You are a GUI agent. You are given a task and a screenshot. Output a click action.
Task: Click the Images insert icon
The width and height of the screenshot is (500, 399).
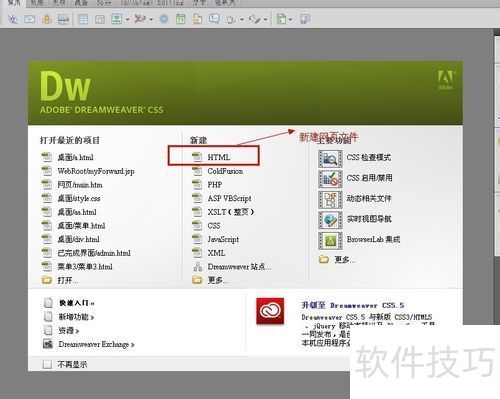(x=117, y=19)
